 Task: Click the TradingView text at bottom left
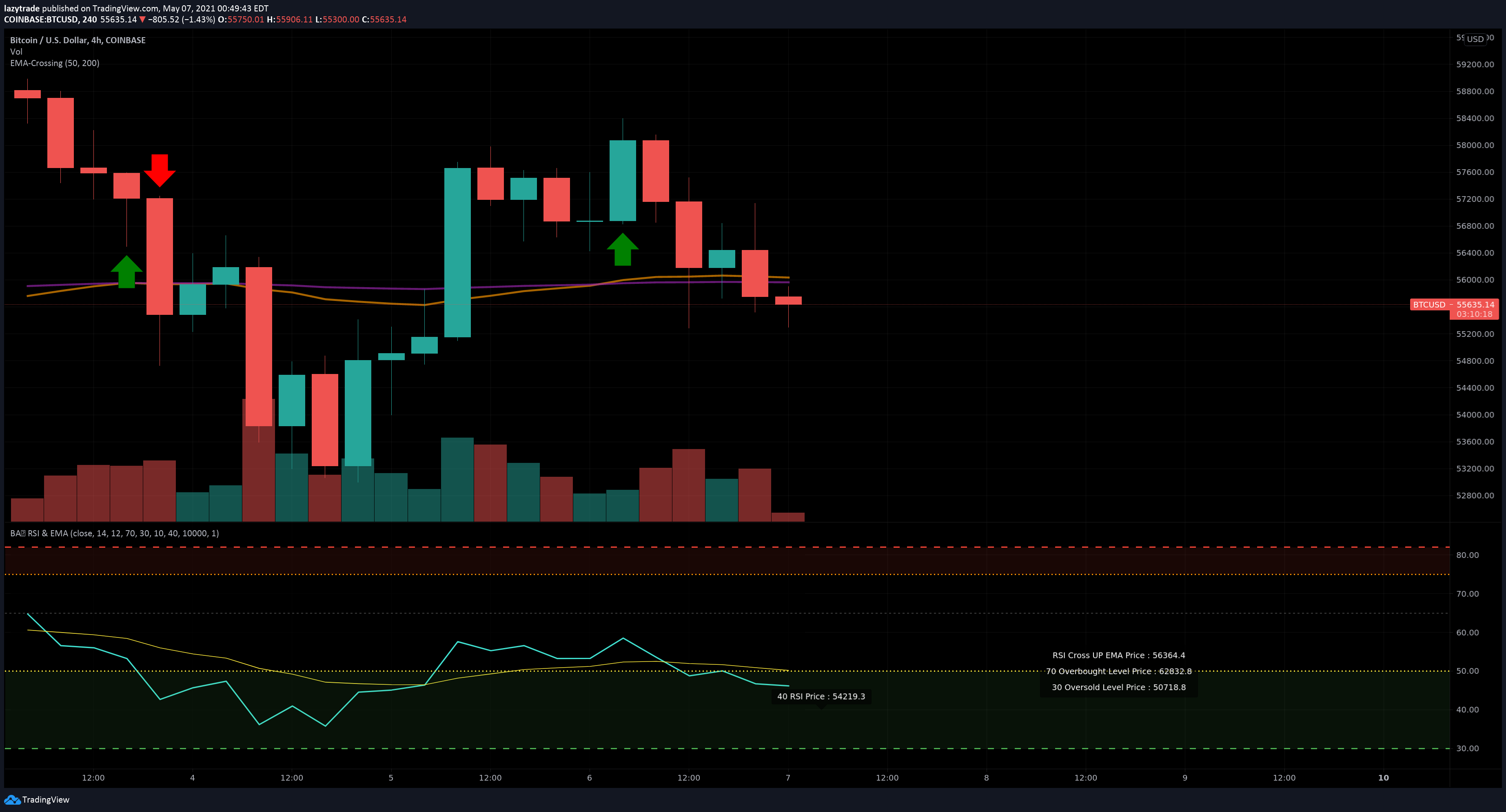pyautogui.click(x=46, y=800)
